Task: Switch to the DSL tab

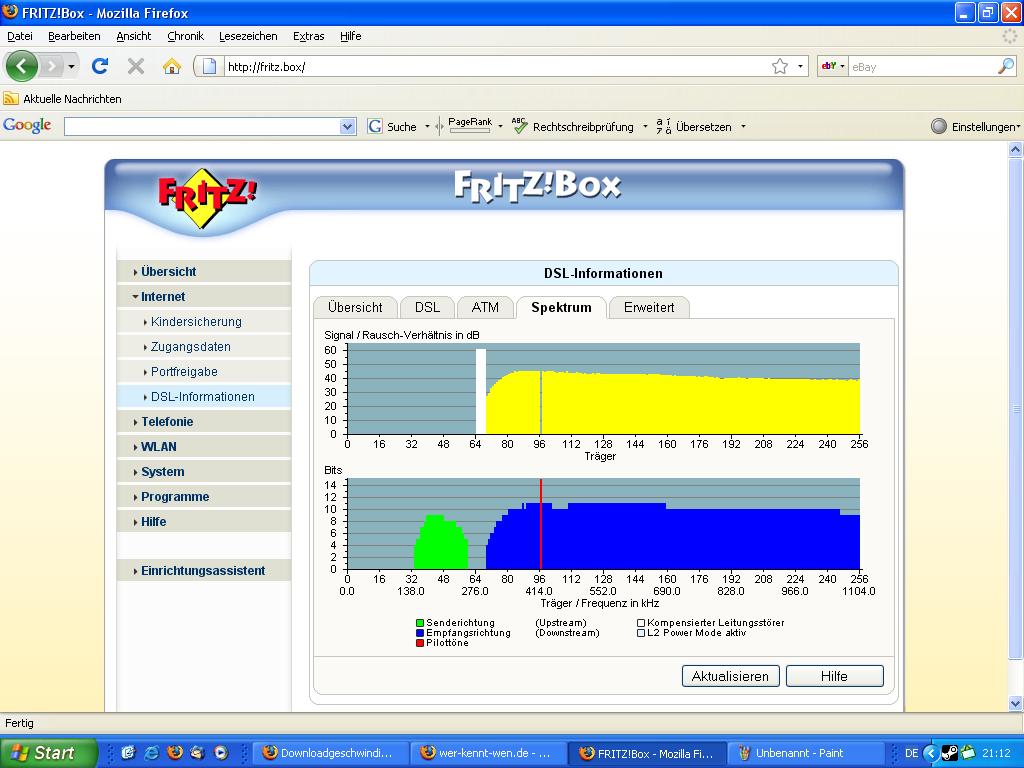Action: [427, 307]
